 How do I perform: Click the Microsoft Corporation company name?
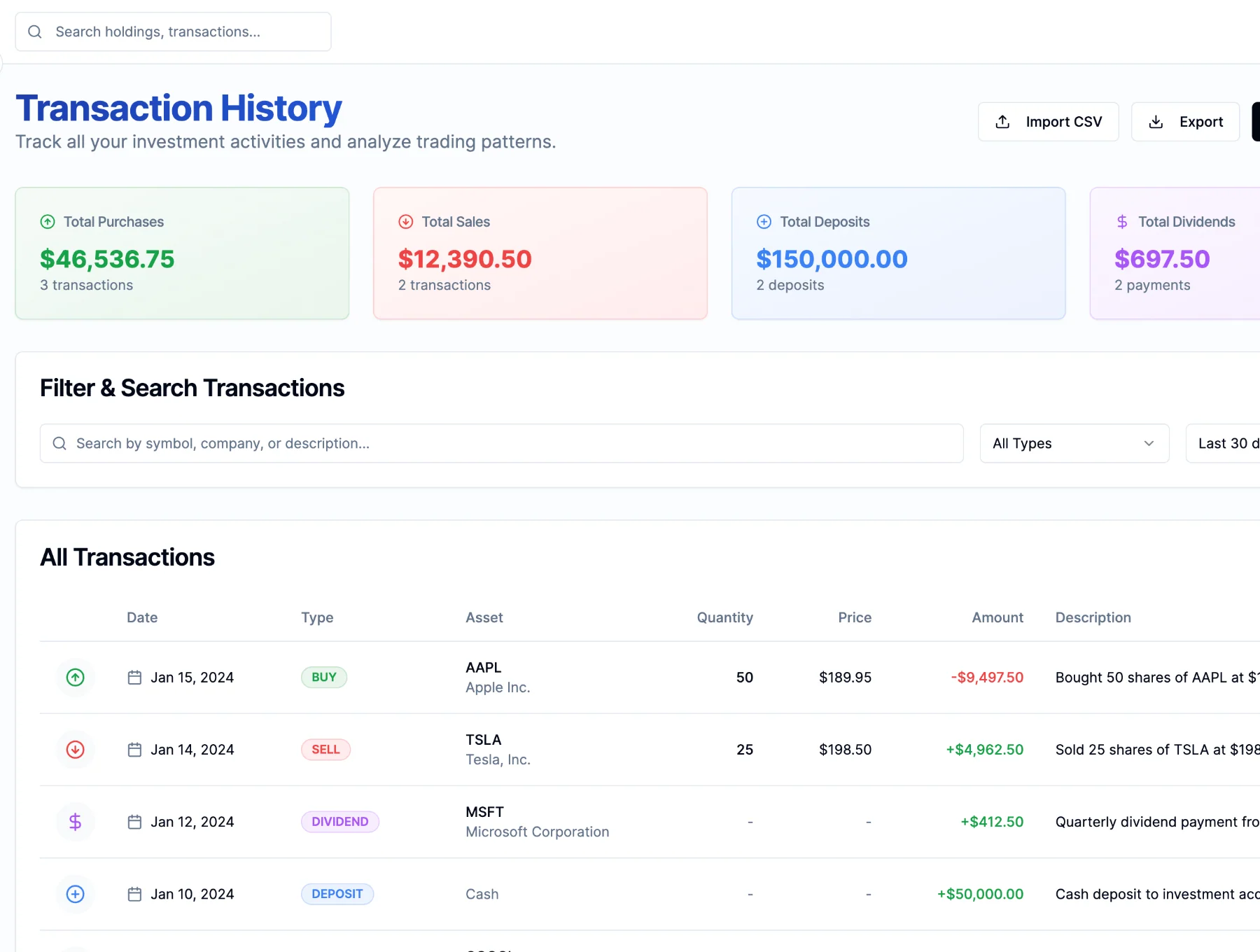[538, 832]
